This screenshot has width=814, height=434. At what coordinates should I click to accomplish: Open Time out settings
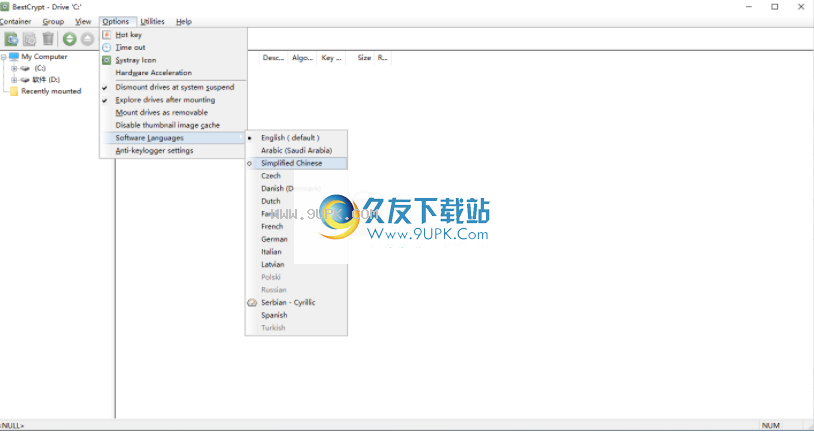pyautogui.click(x=173, y=47)
